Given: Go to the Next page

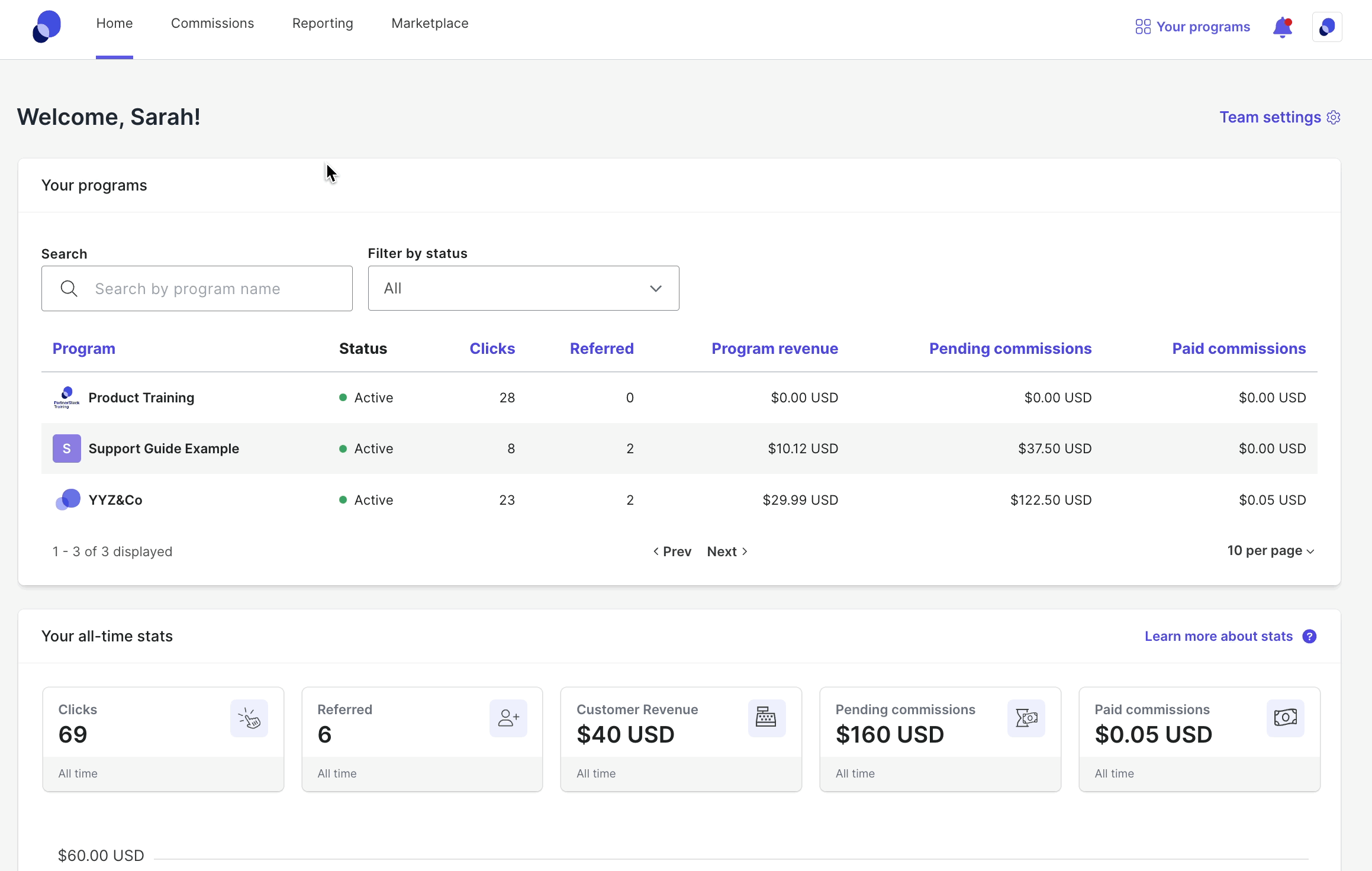Looking at the screenshot, I should pos(727,551).
